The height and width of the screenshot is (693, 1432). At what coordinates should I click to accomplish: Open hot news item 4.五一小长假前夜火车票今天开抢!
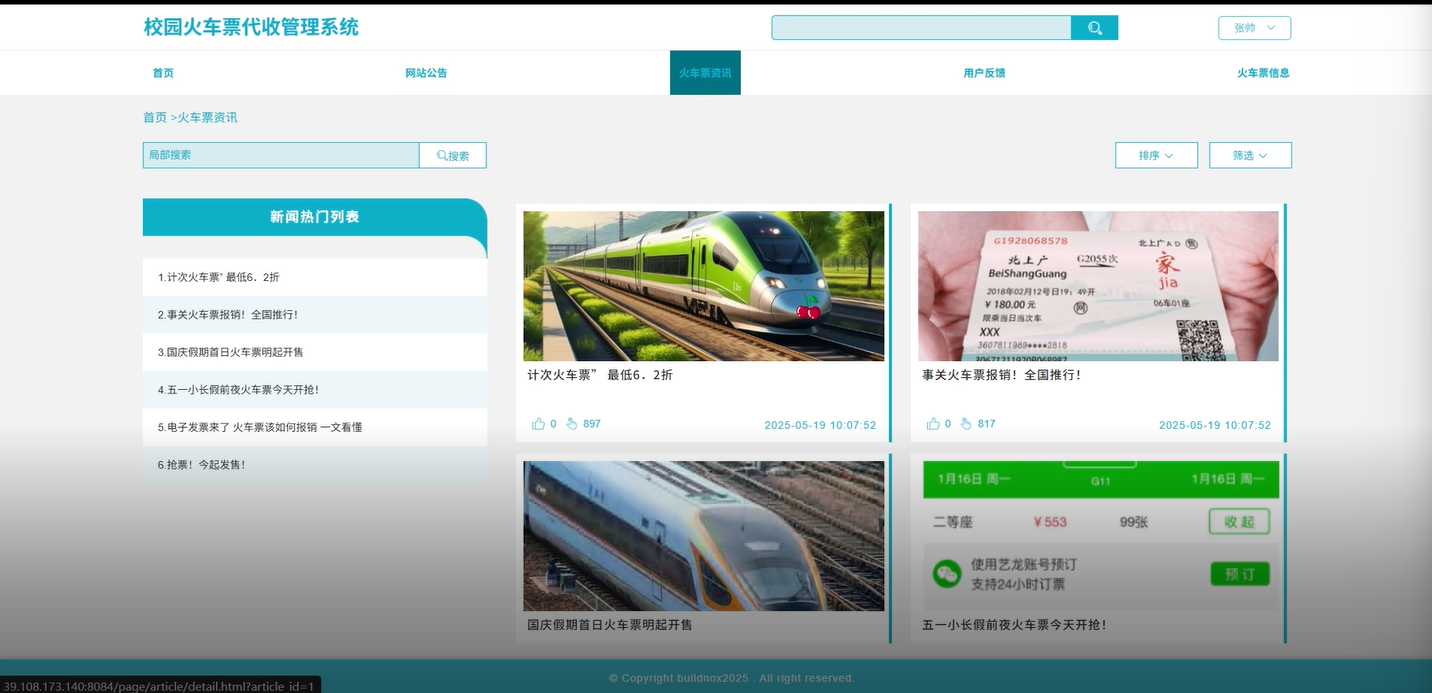[315, 390]
